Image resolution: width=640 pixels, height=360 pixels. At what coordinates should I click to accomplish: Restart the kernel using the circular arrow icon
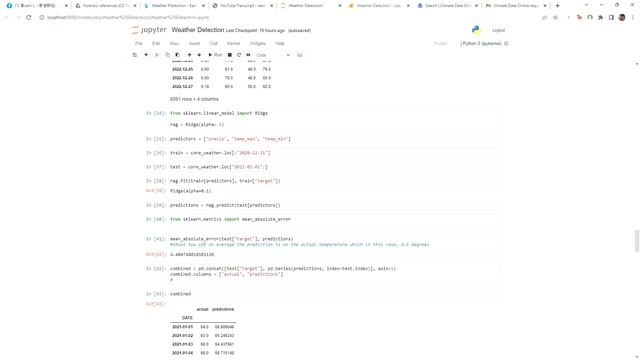tap(239, 55)
